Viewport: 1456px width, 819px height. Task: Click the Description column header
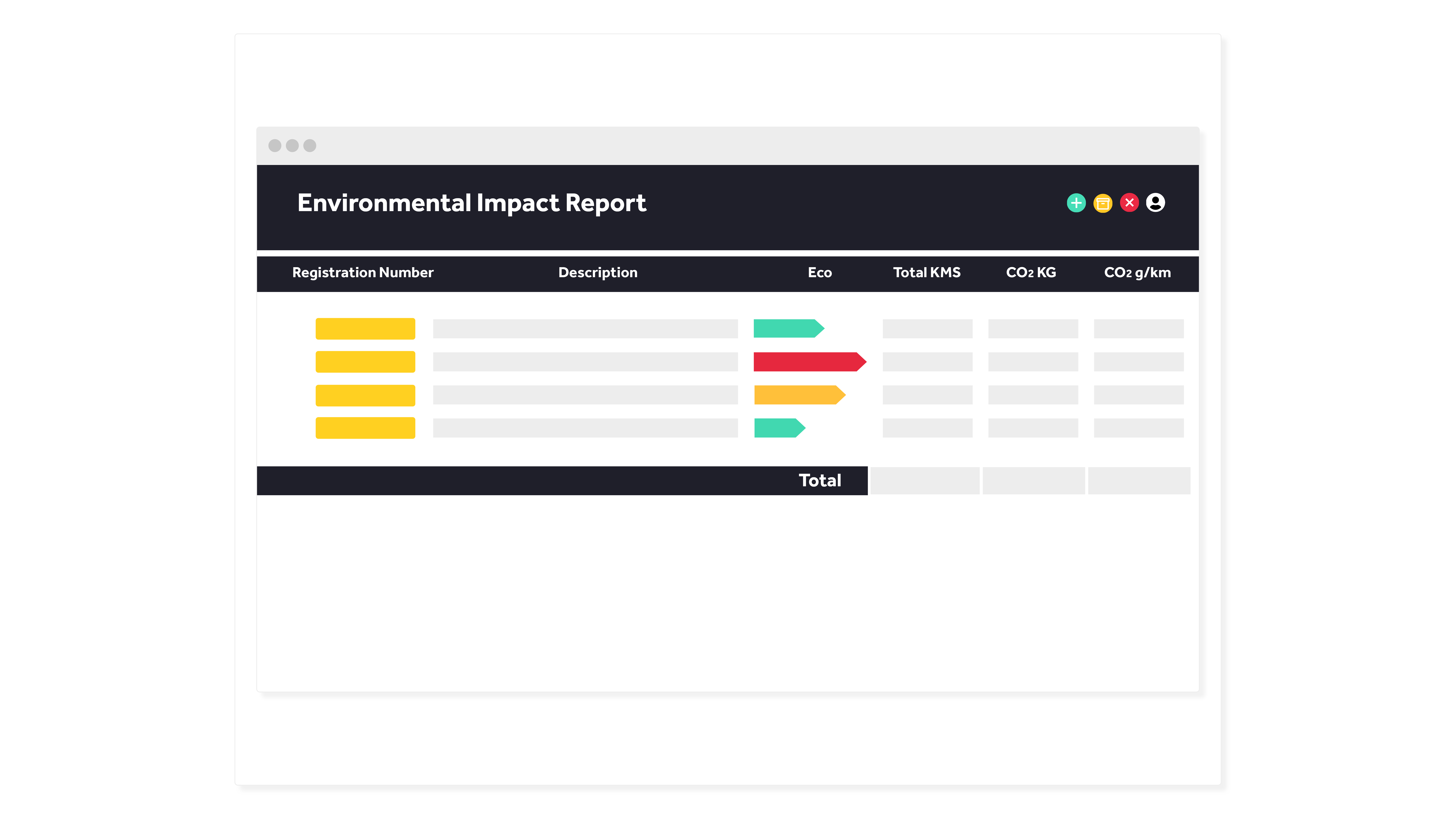coord(598,273)
